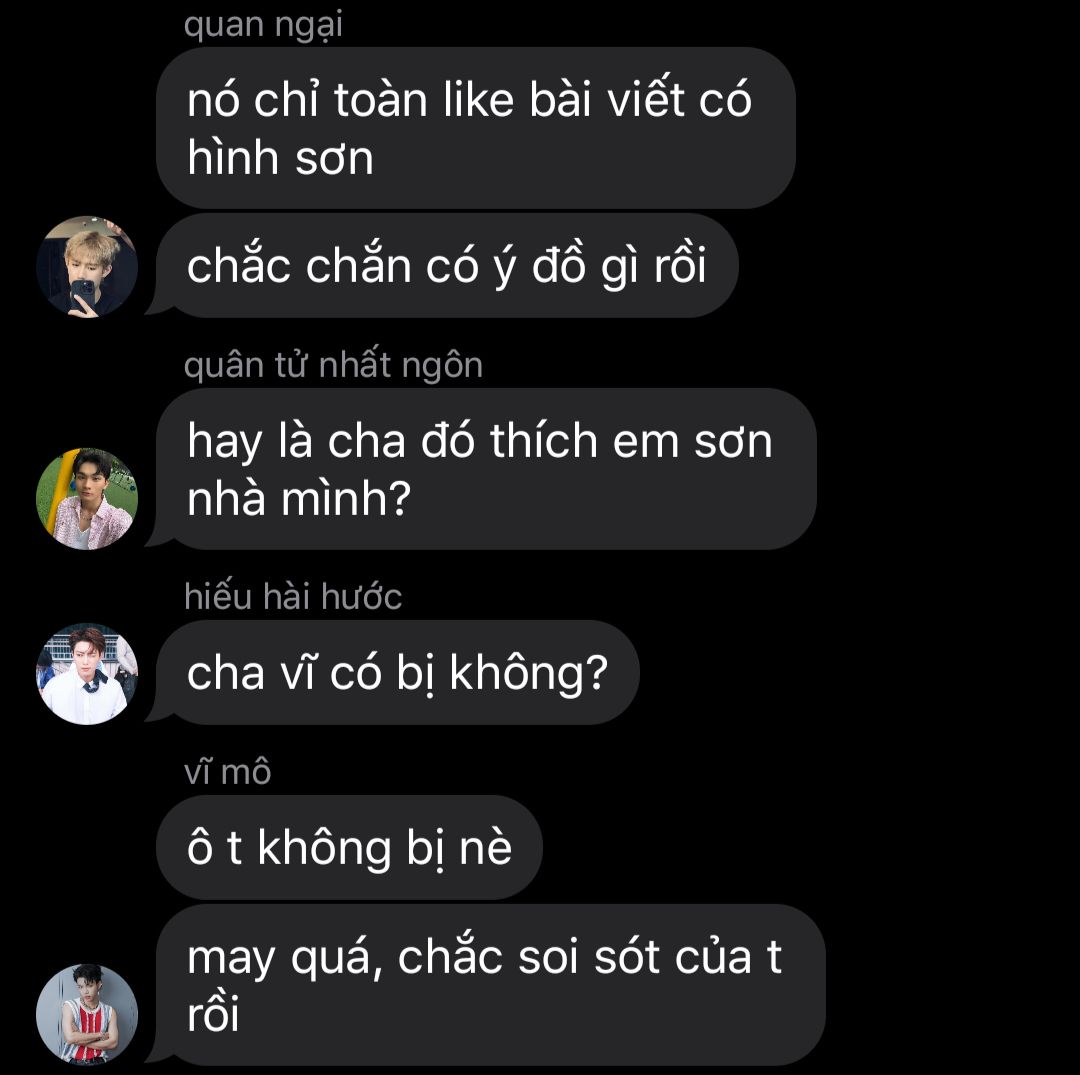
Task: Tap sender name 'quân tử nhất ngôn'
Action: tap(333, 365)
